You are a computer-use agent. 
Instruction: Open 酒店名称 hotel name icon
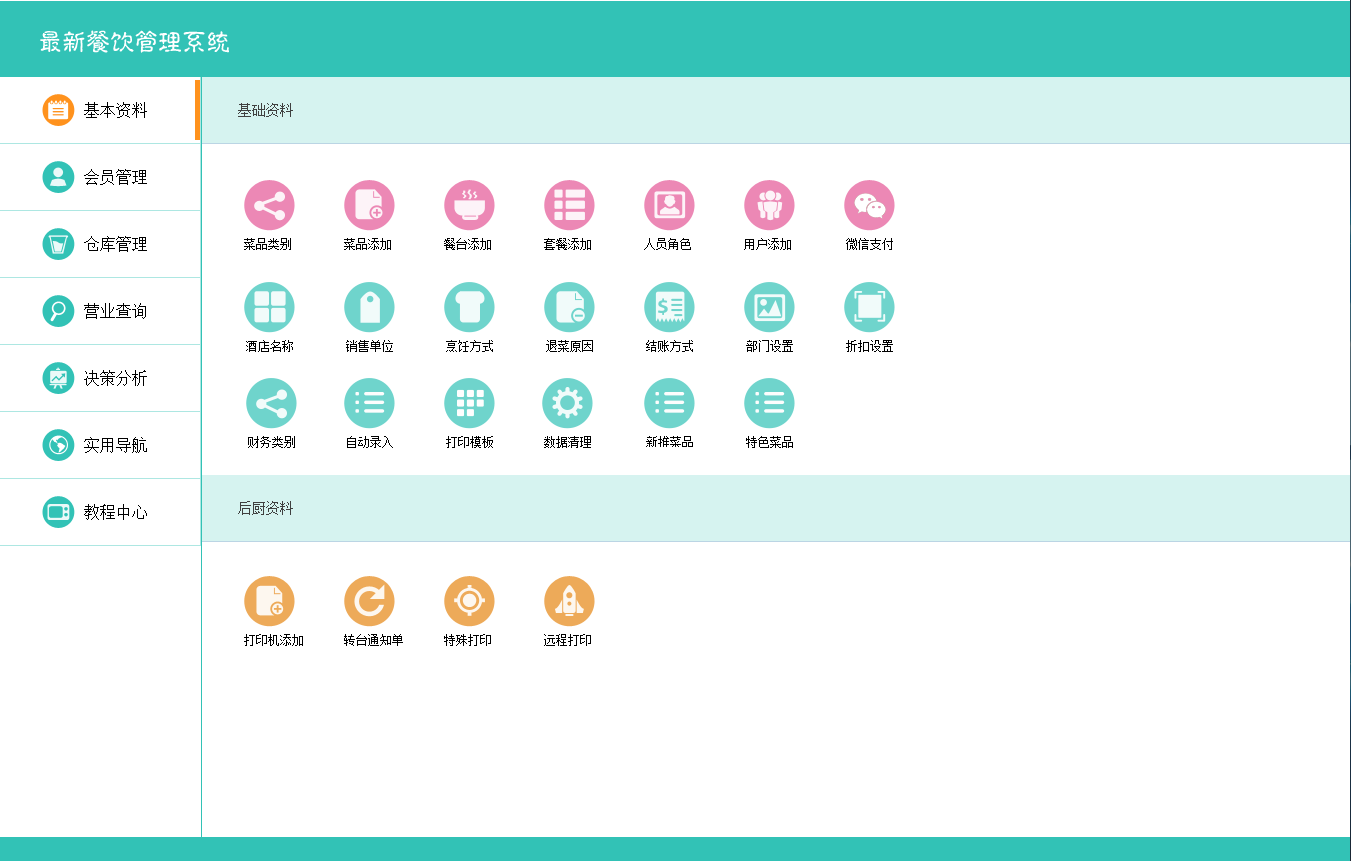(269, 307)
